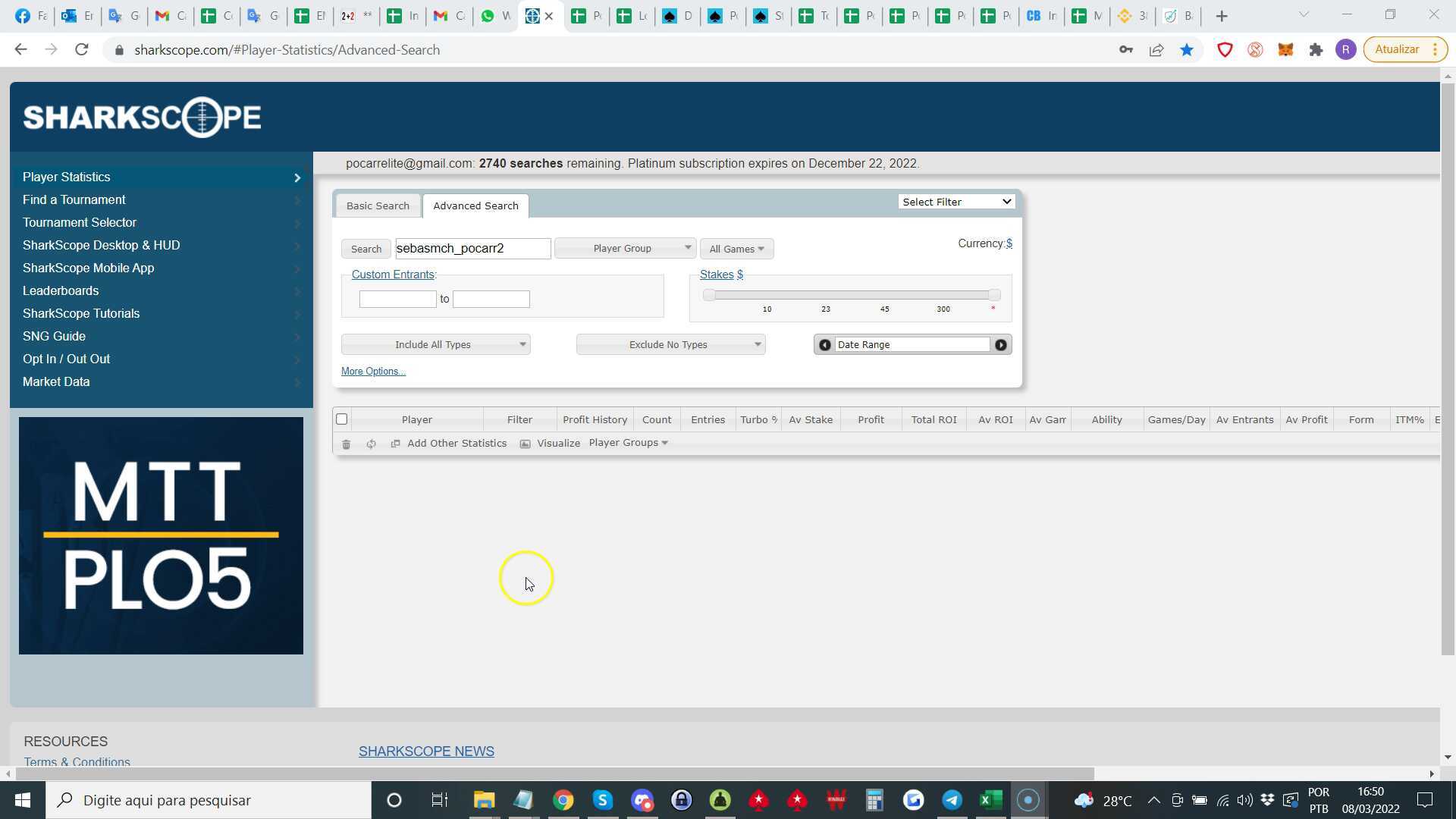This screenshot has height=819, width=1456.
Task: Expand the Player Group dropdown
Action: pos(624,248)
